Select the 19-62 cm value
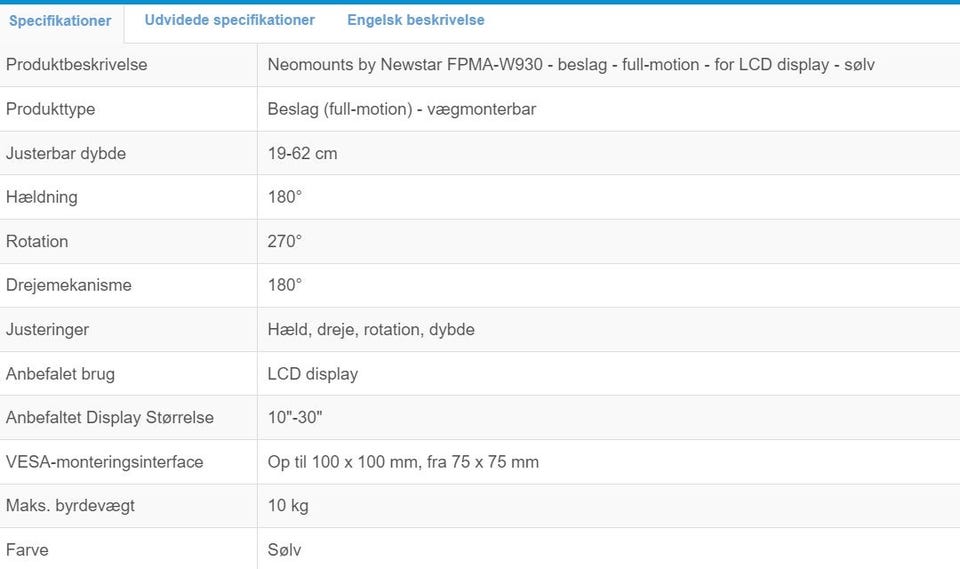Image resolution: width=960 pixels, height=569 pixels. coord(303,153)
